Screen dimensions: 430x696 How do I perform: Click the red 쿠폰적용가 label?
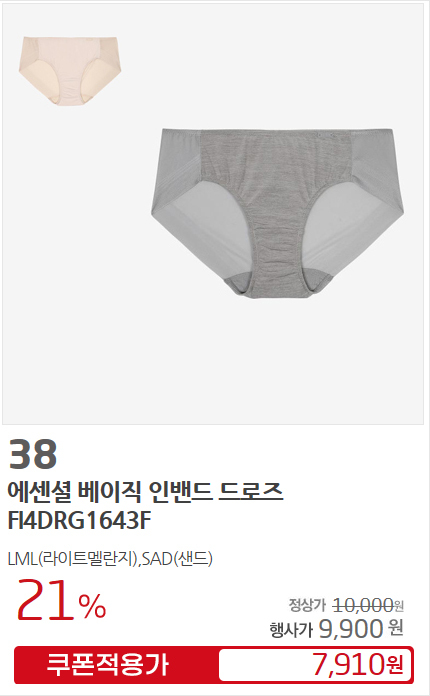point(108,664)
